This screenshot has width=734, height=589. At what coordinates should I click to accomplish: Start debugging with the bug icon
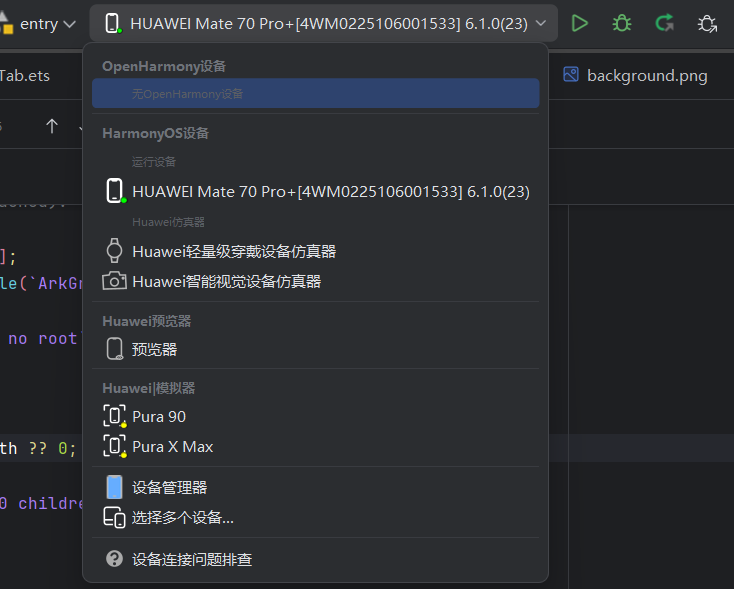coord(622,23)
